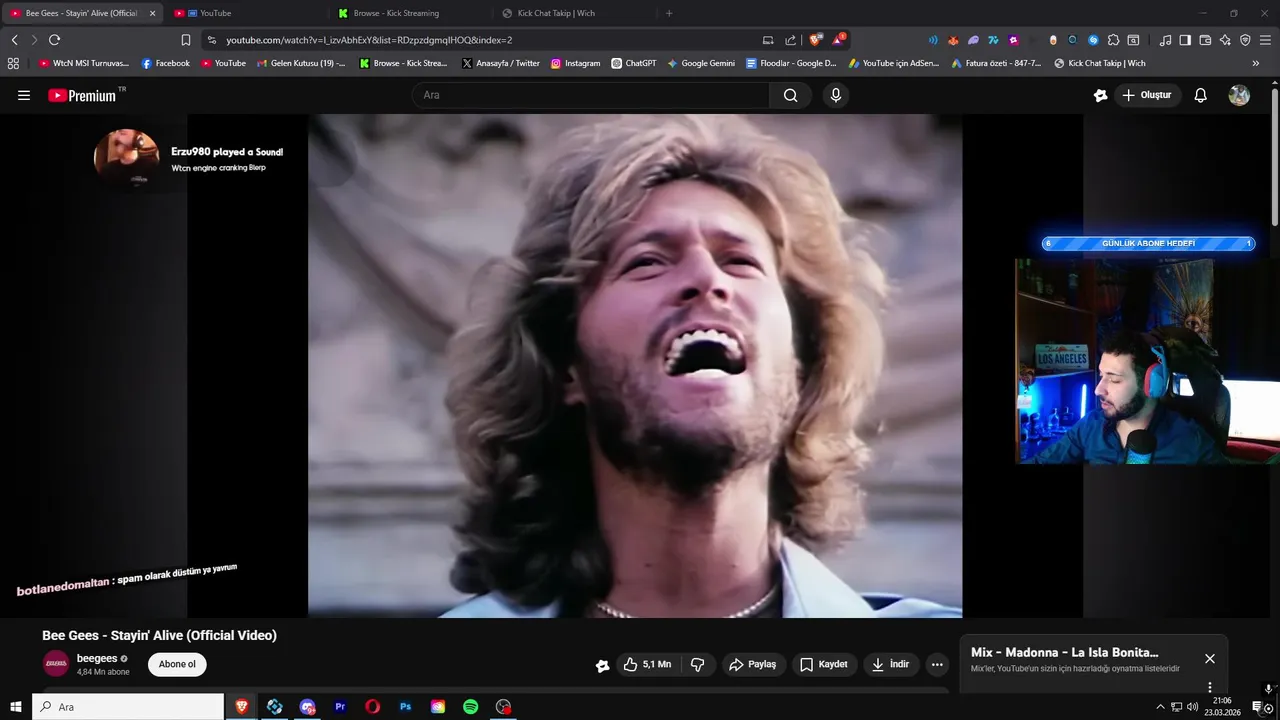Open the YouTube account avatar menu

pyautogui.click(x=1239, y=95)
